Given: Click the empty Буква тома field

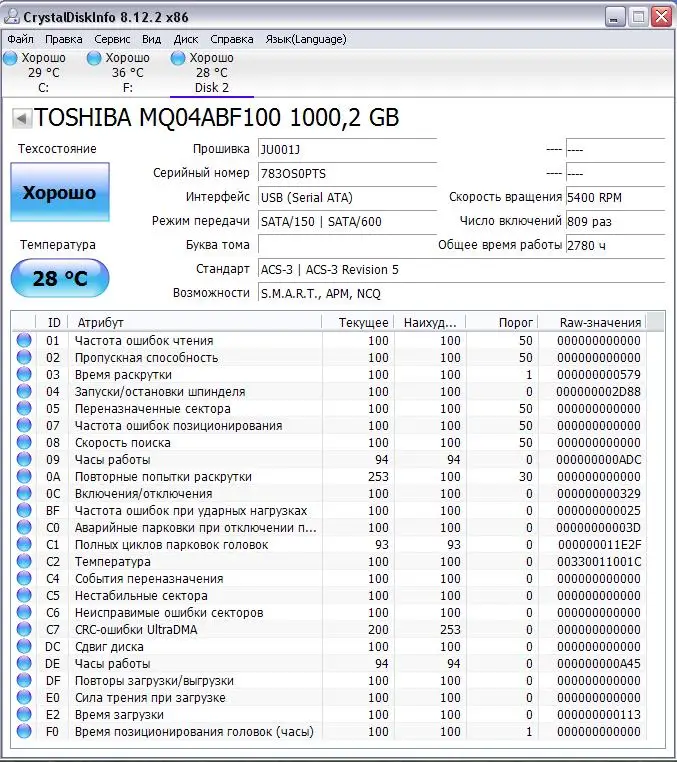Looking at the screenshot, I should point(347,245).
